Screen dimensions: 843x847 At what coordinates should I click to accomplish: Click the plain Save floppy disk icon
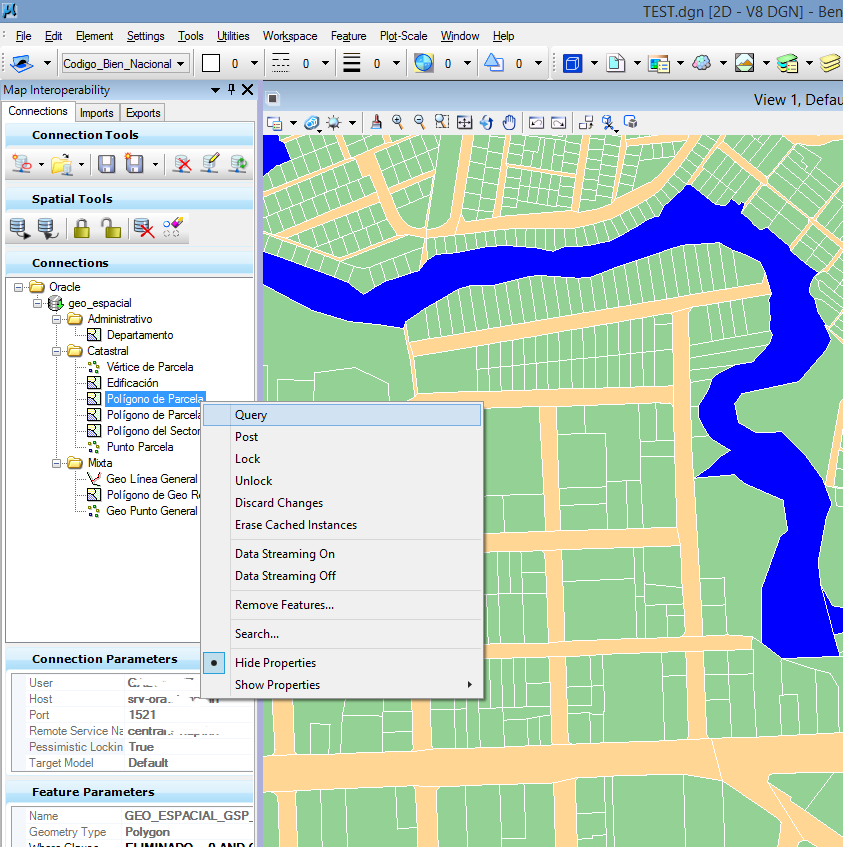[106, 164]
